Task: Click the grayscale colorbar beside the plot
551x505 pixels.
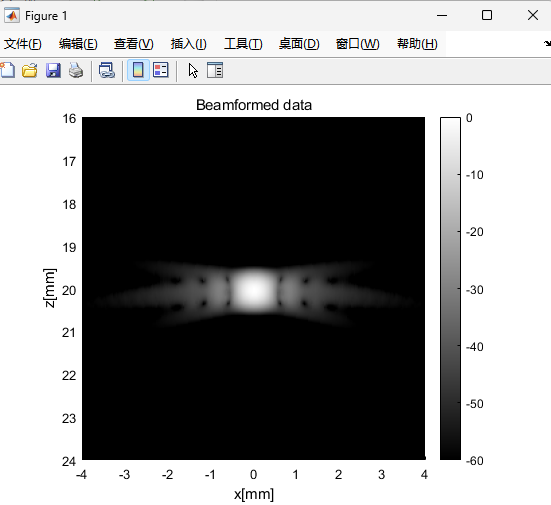Action: [x=450, y=288]
